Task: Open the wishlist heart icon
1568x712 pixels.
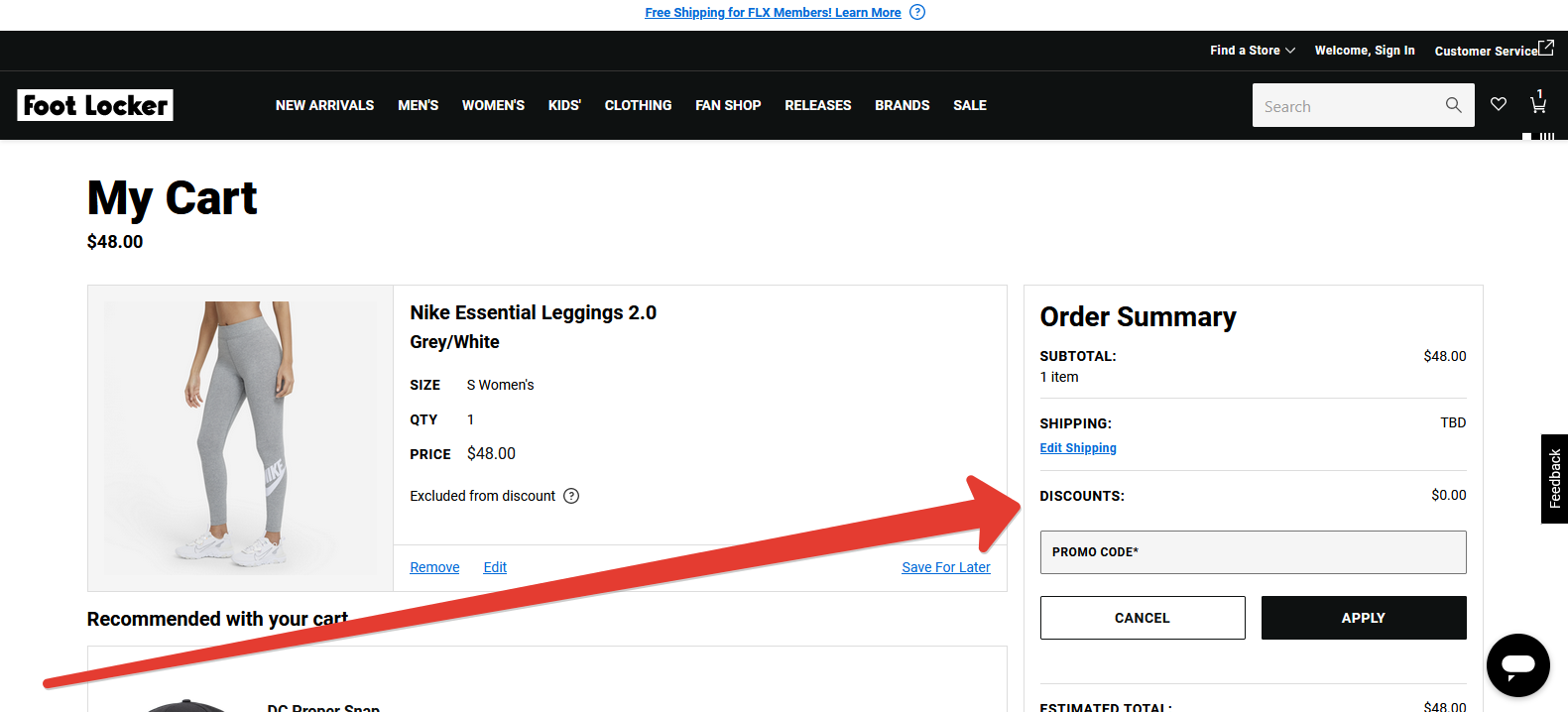Action: tap(1499, 104)
